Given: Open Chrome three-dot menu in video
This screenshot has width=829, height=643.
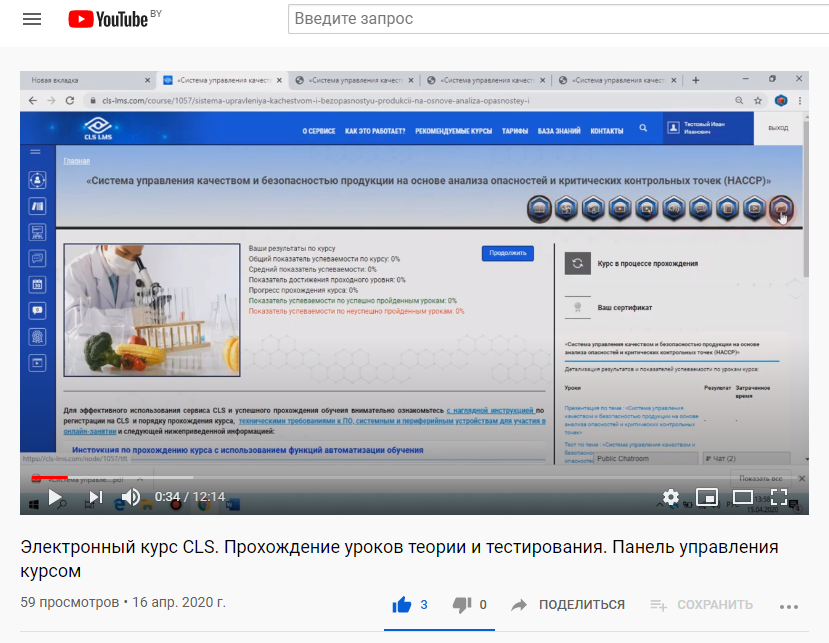Looking at the screenshot, I should (800, 100).
